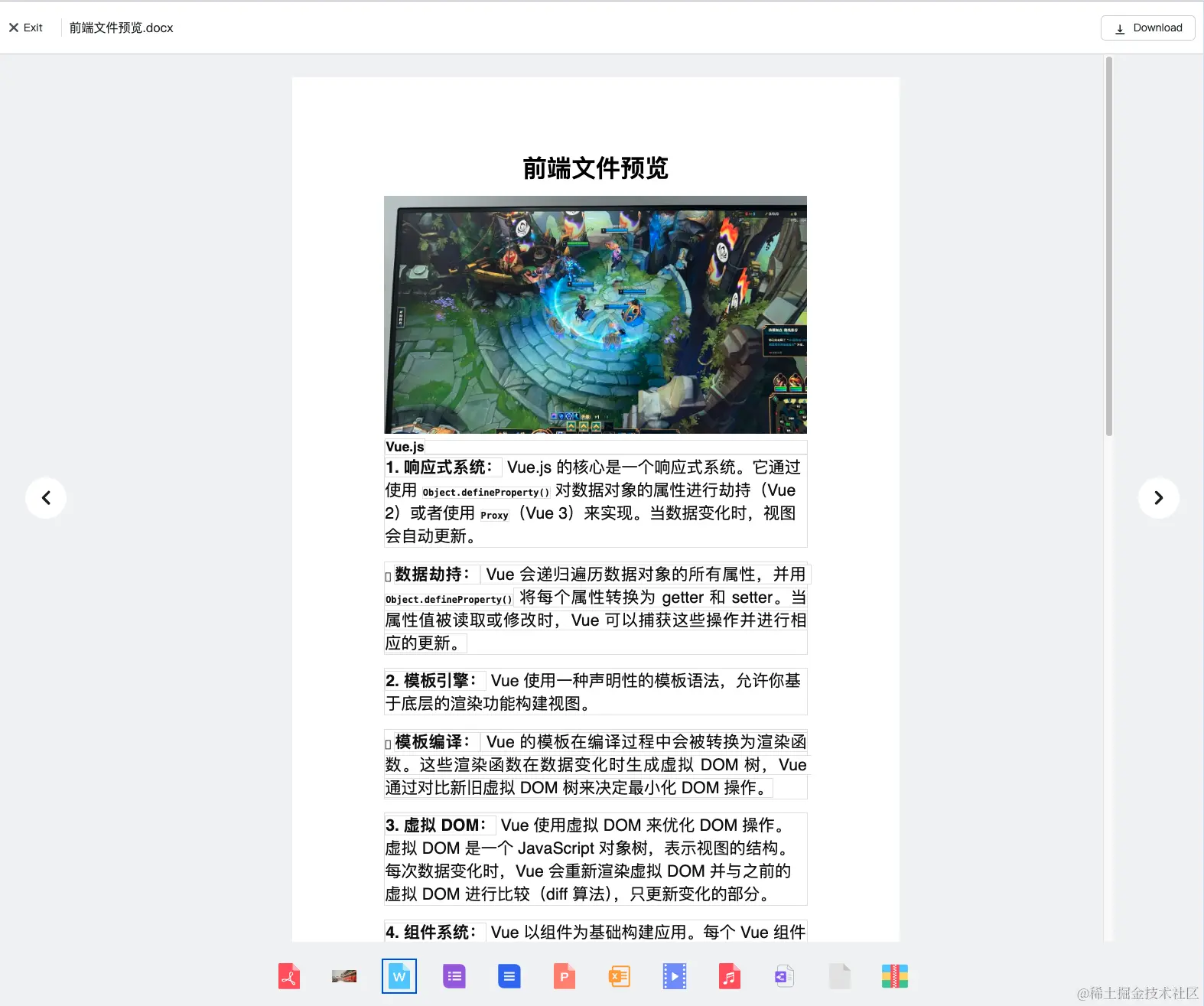Click the Download button
Viewport: 1204px width, 1006px height.
(1147, 28)
